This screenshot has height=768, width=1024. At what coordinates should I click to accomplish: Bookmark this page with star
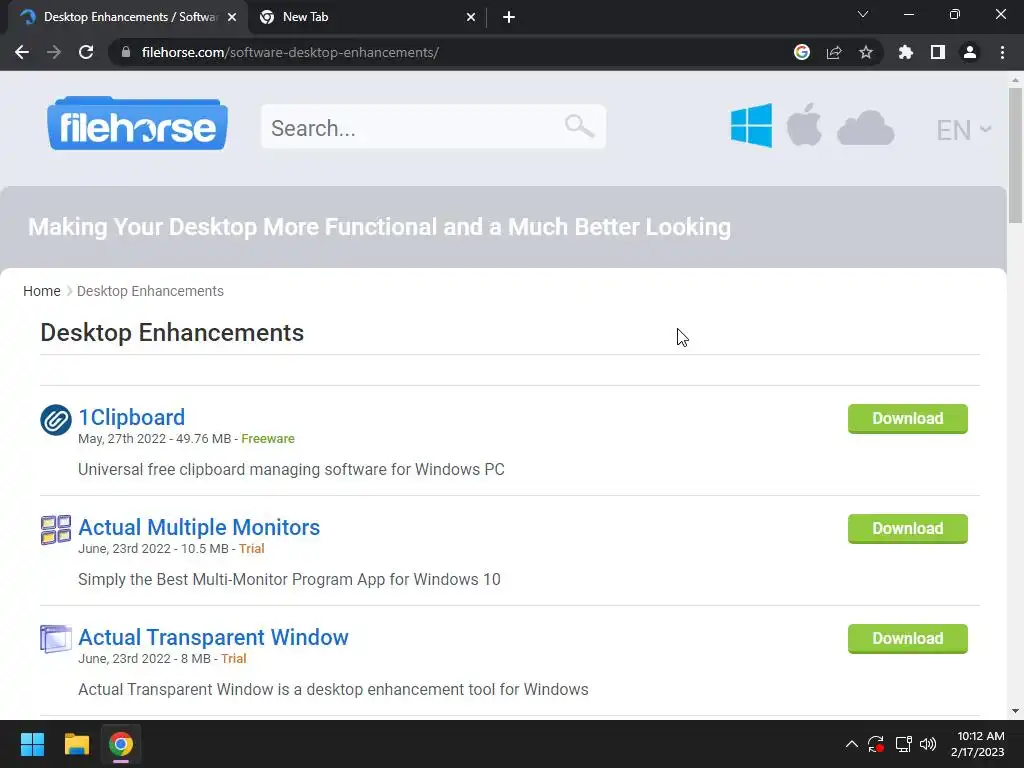pyautogui.click(x=866, y=52)
